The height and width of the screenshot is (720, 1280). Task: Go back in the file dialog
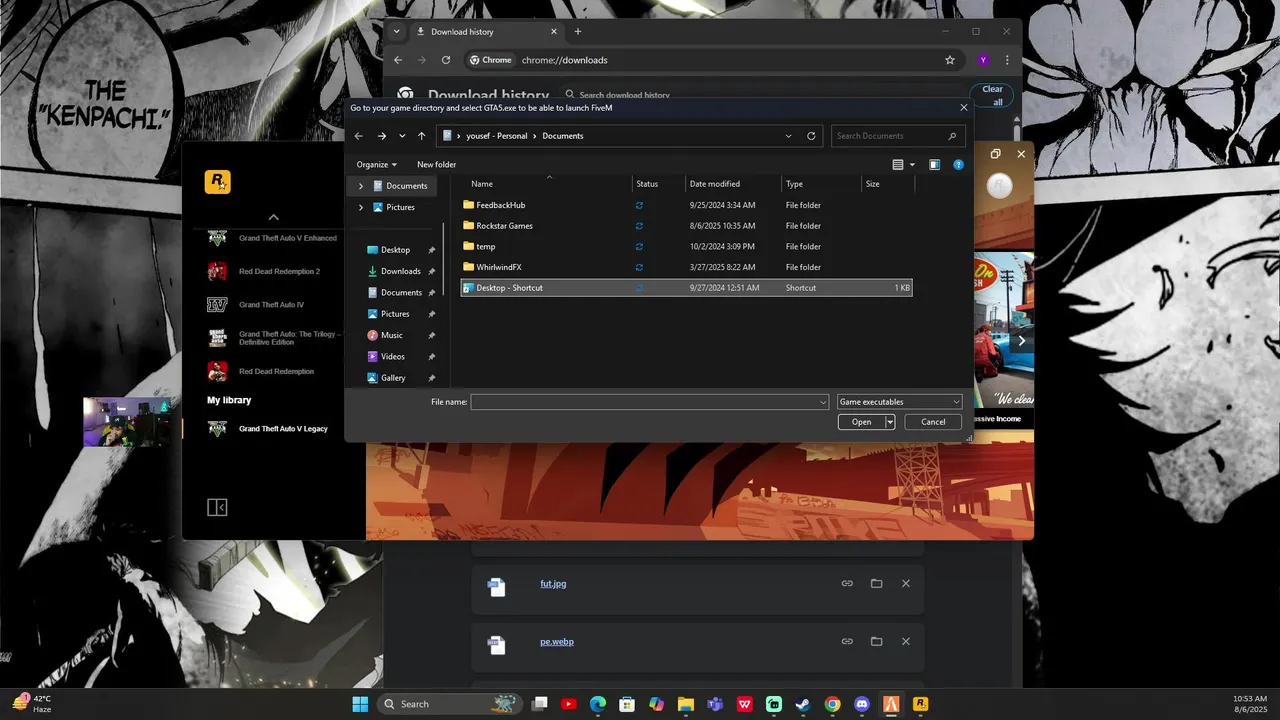359,136
